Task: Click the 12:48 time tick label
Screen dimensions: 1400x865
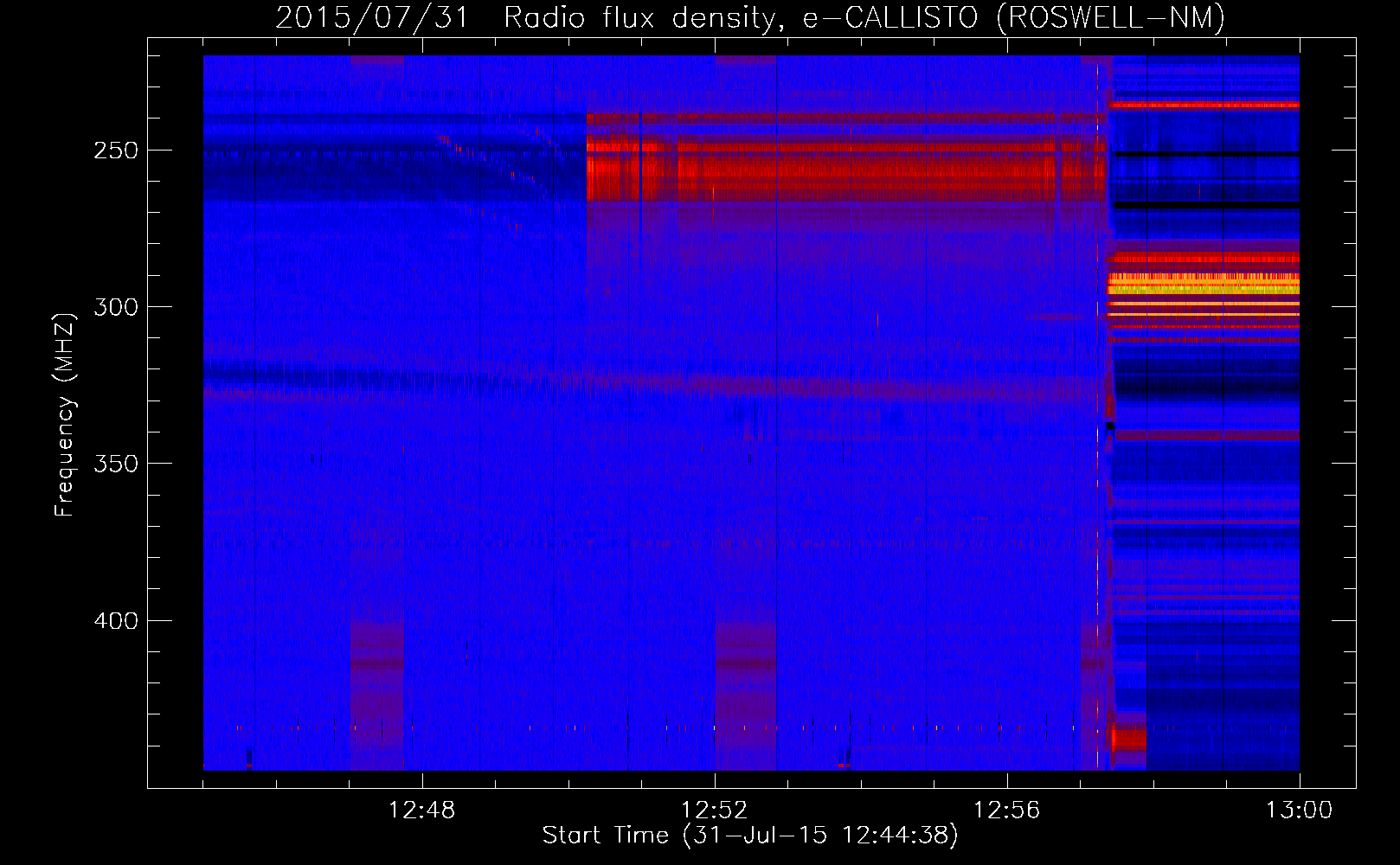Action: click(x=421, y=811)
